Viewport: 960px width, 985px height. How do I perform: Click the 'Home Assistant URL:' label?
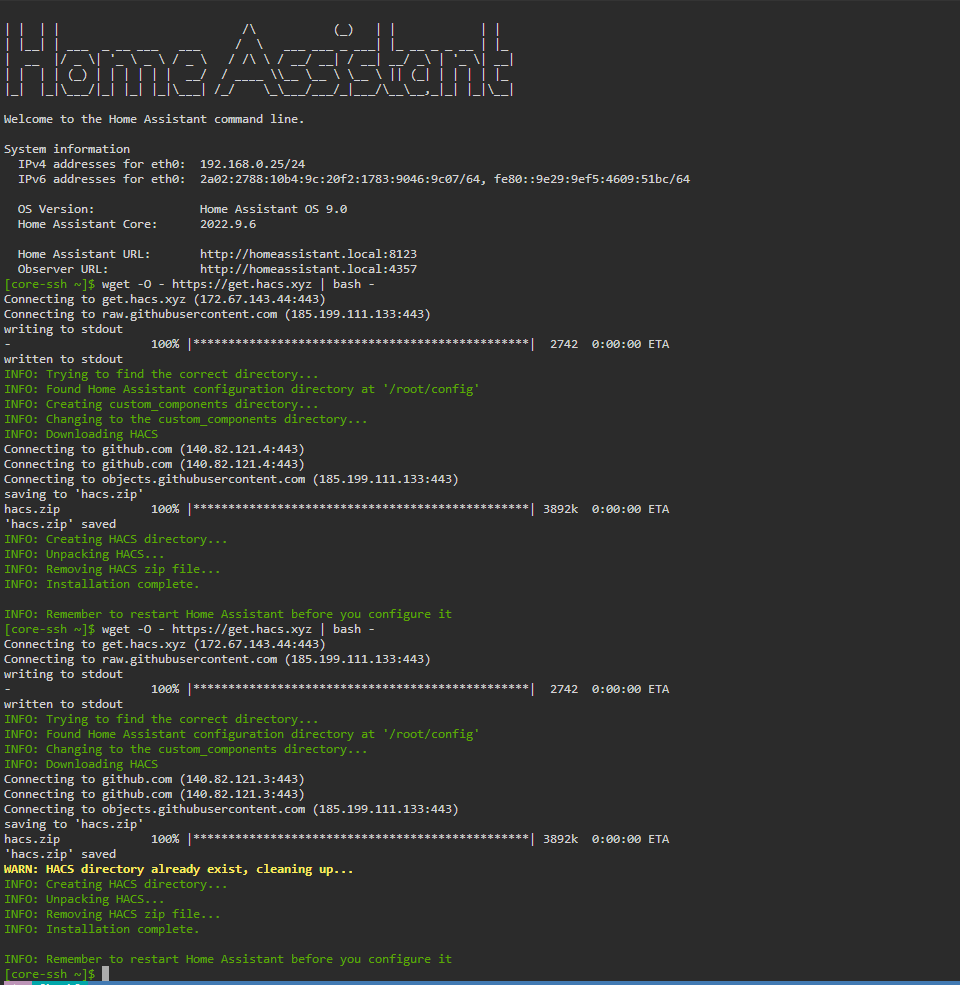tap(84, 254)
